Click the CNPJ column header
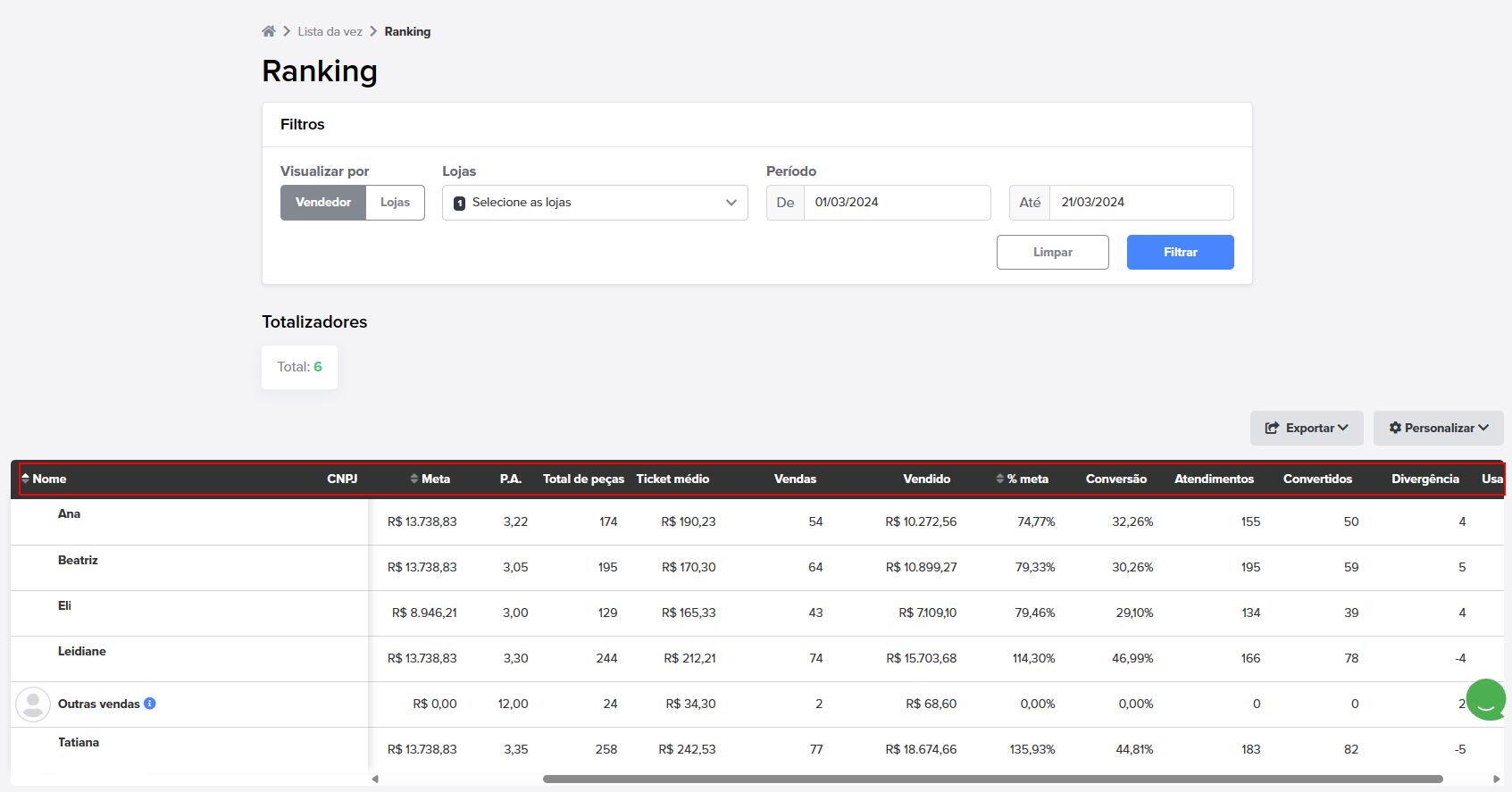The width and height of the screenshot is (1512, 792). click(342, 479)
